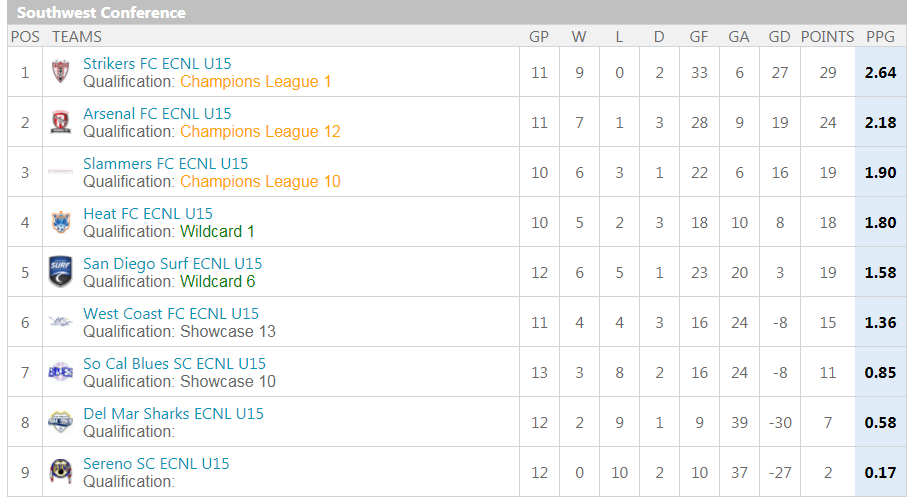Click the Sereno SC team logo
Screen dimensions: 921x501
pyautogui.click(x=60, y=471)
